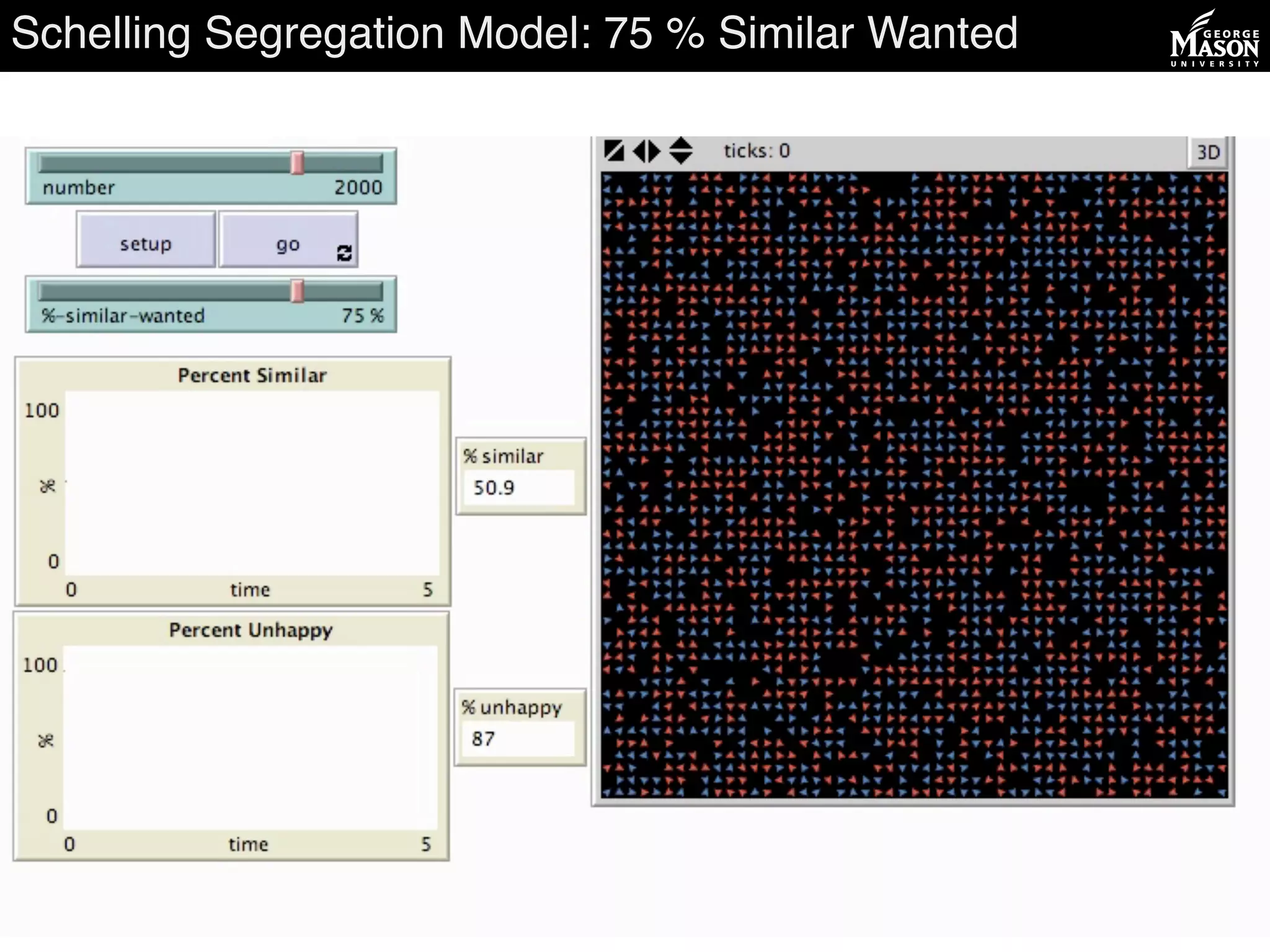
Task: Click the vertical up-down arrows icon
Action: (681, 151)
